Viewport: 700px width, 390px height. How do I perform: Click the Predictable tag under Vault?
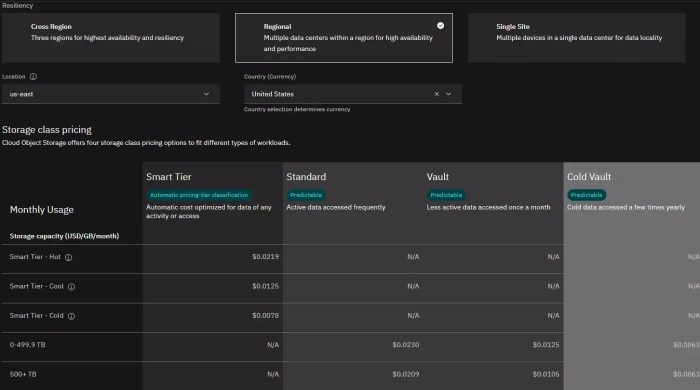point(446,195)
